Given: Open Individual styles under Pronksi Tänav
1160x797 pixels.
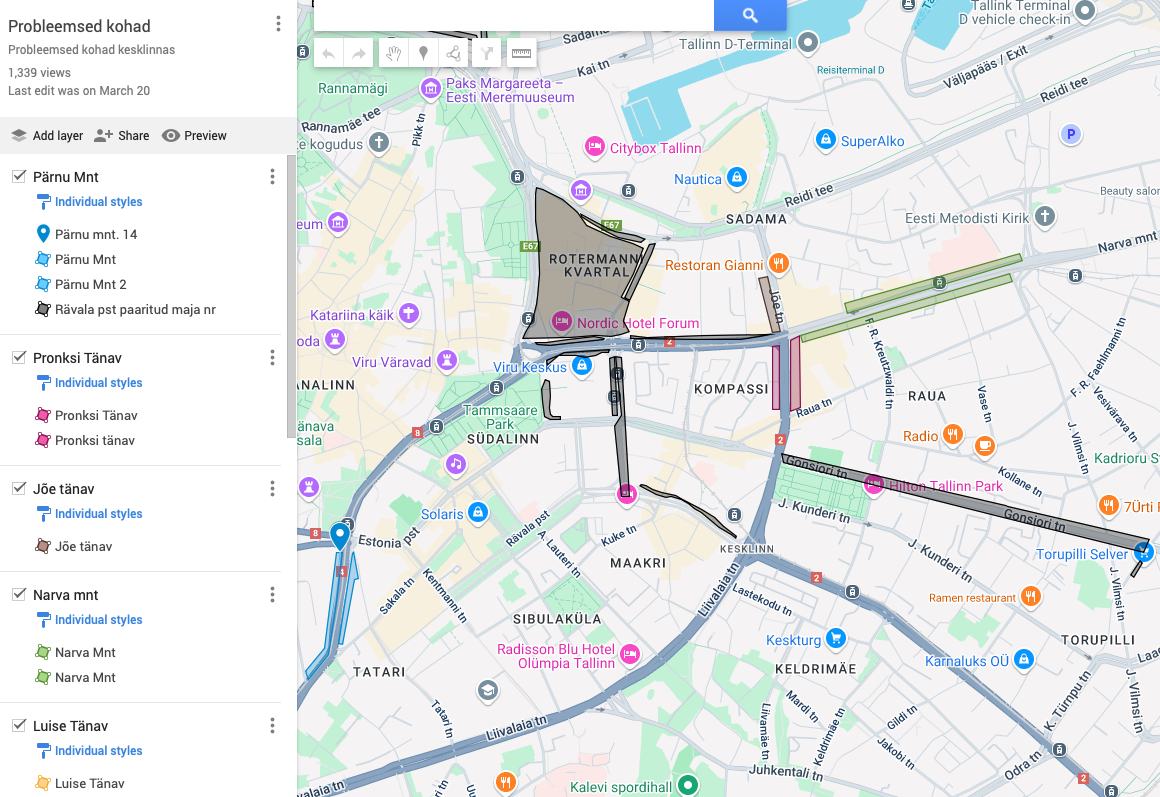Looking at the screenshot, I should tap(90, 383).
